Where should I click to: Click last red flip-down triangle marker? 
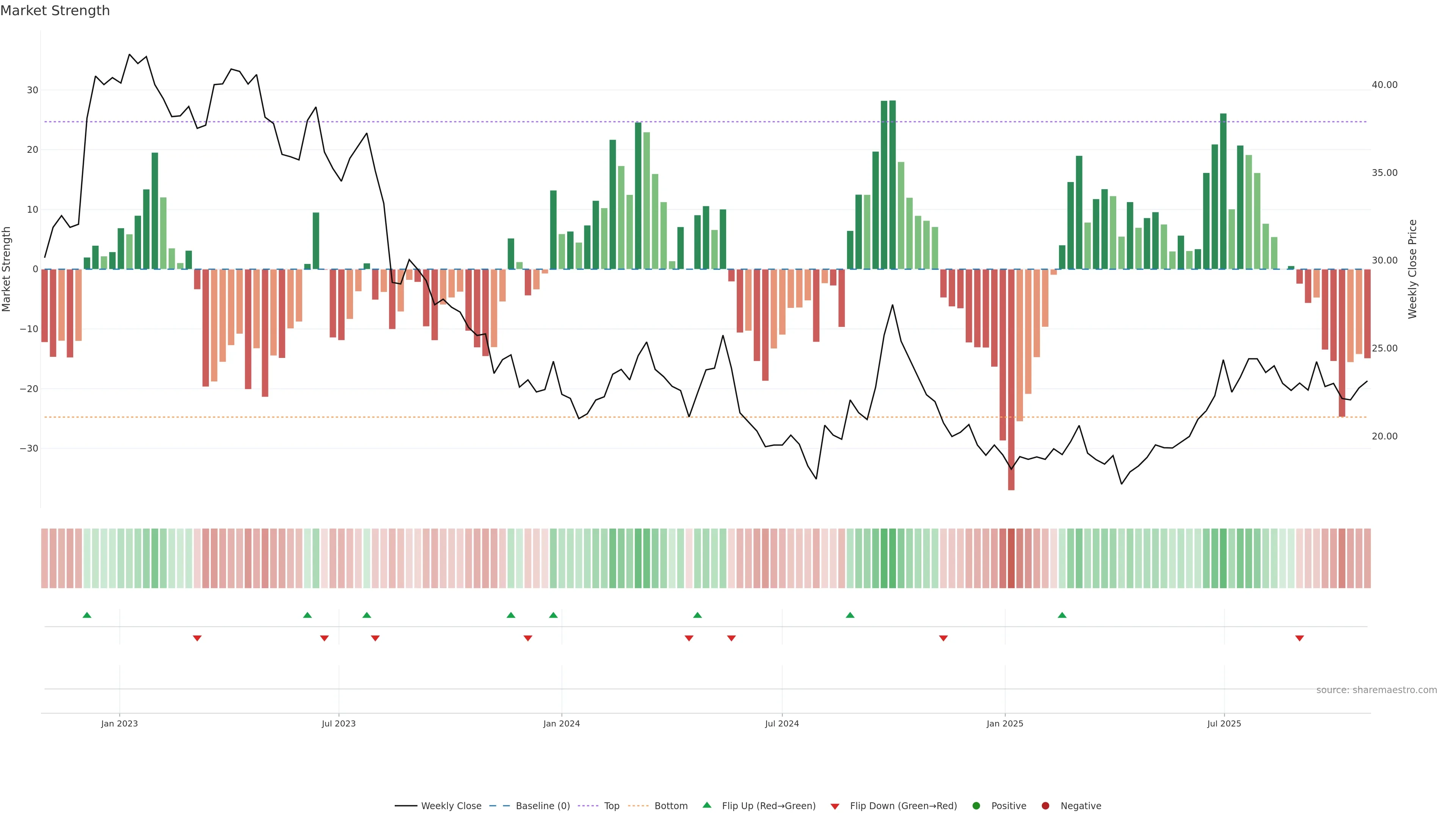(1299, 638)
